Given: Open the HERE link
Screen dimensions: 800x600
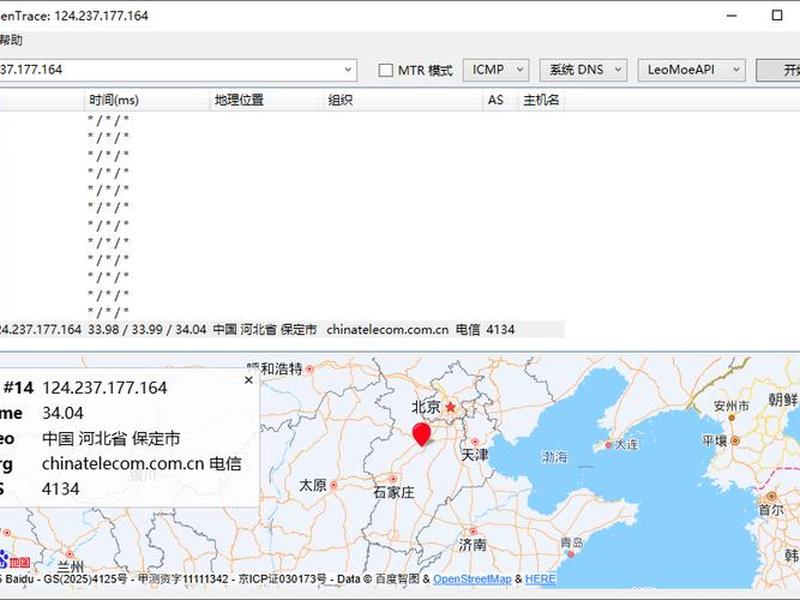Looking at the screenshot, I should pyautogui.click(x=540, y=579).
